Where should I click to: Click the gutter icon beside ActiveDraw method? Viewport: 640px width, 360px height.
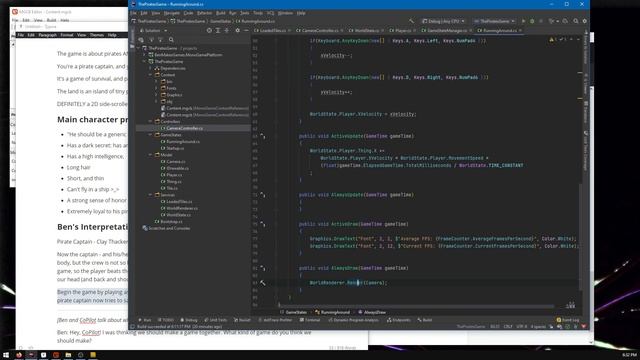coord(262,224)
